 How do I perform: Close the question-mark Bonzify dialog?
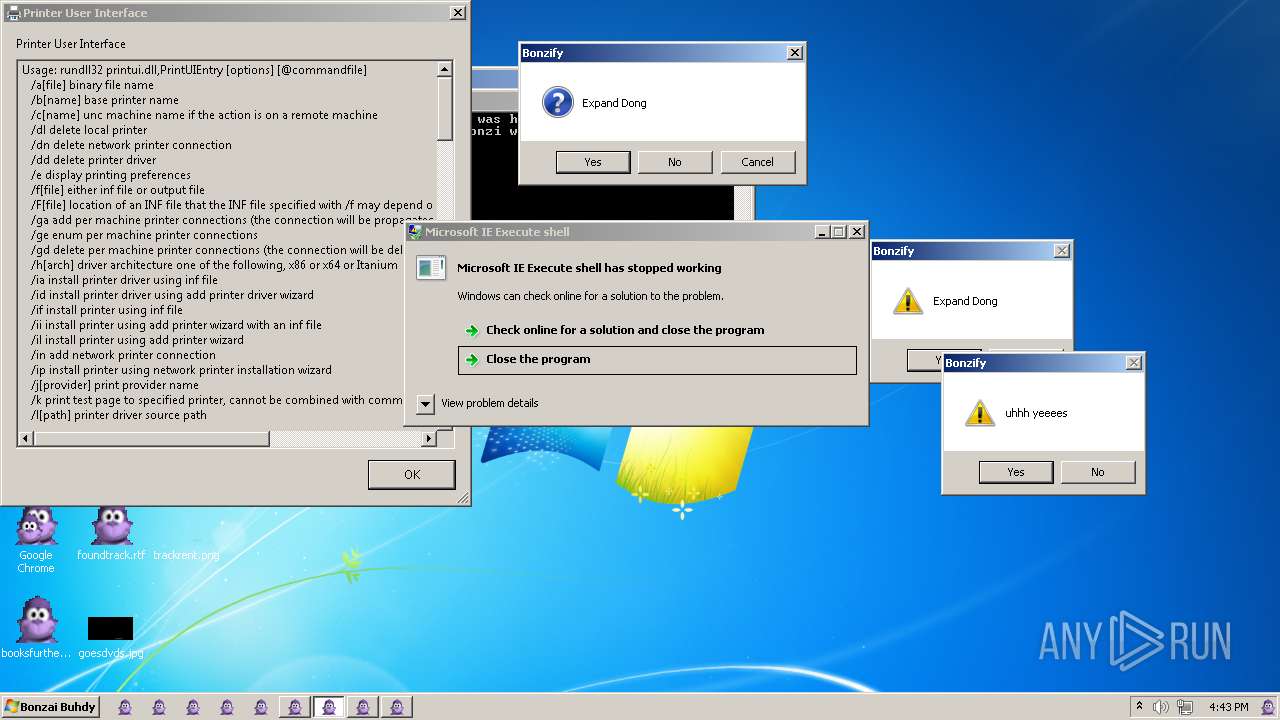pos(794,53)
